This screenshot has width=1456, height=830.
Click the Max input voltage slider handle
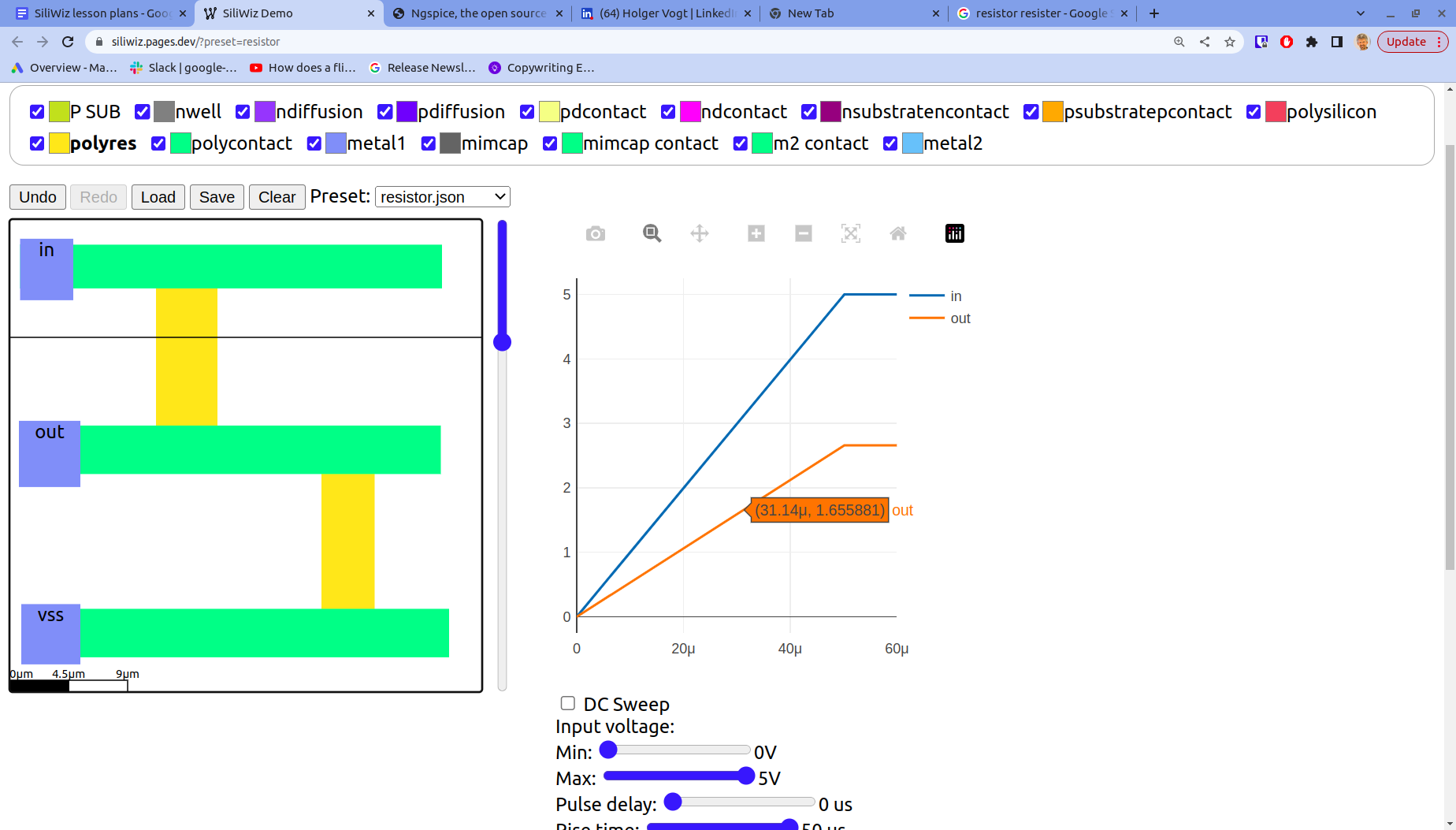[745, 776]
